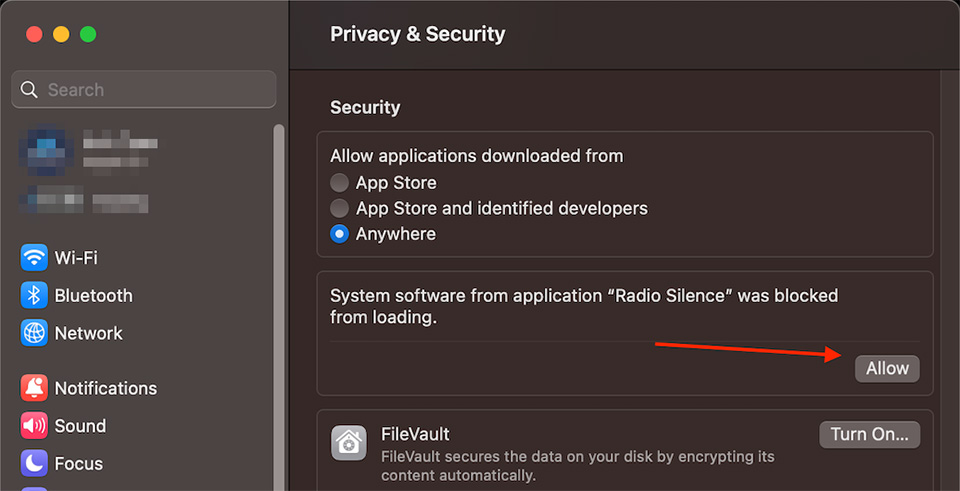This screenshot has width=960, height=491.
Task: Open Wi-Fi settings via its icon
Action: coord(35,258)
